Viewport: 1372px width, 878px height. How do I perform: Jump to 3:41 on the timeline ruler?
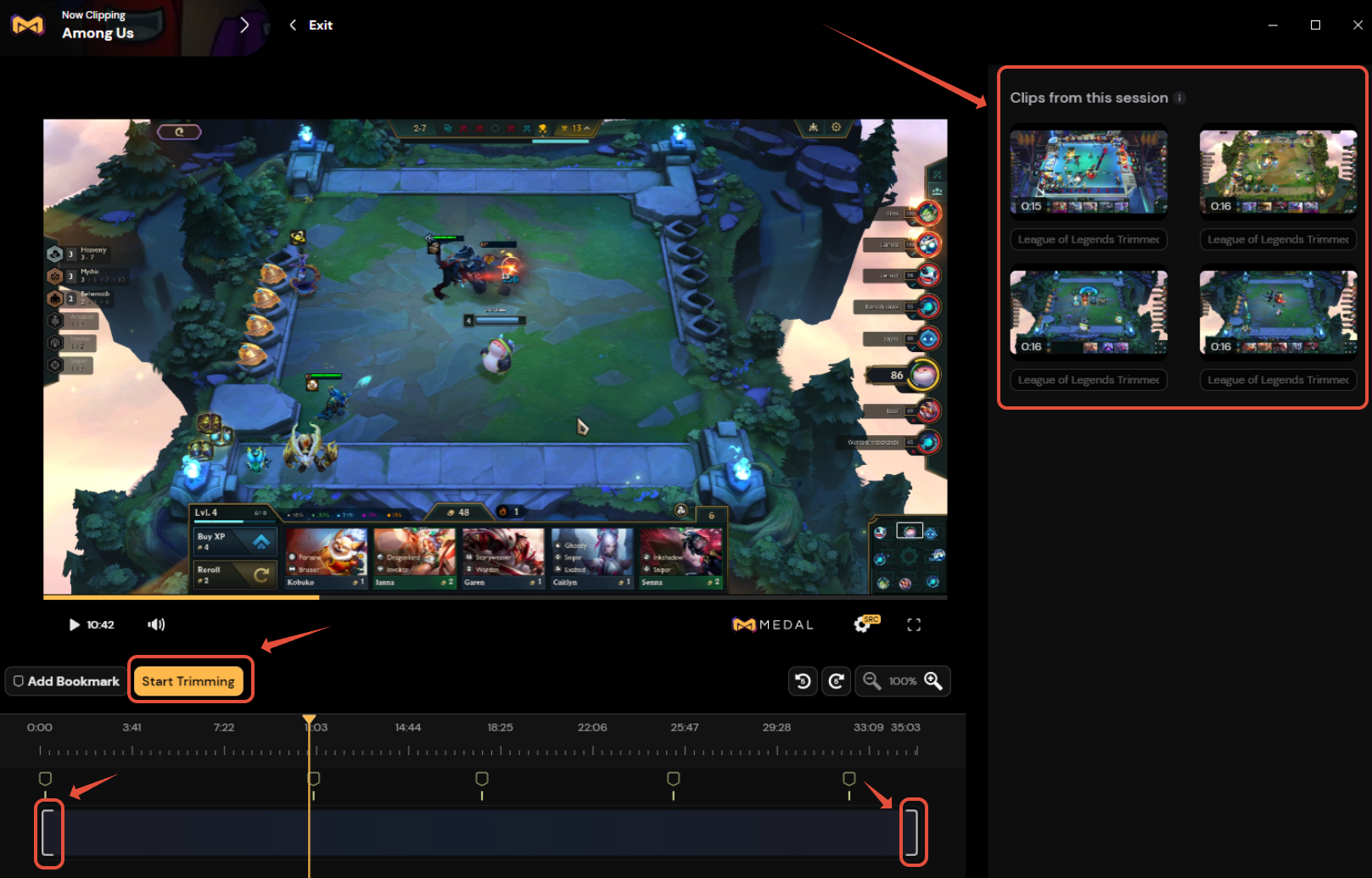click(132, 728)
